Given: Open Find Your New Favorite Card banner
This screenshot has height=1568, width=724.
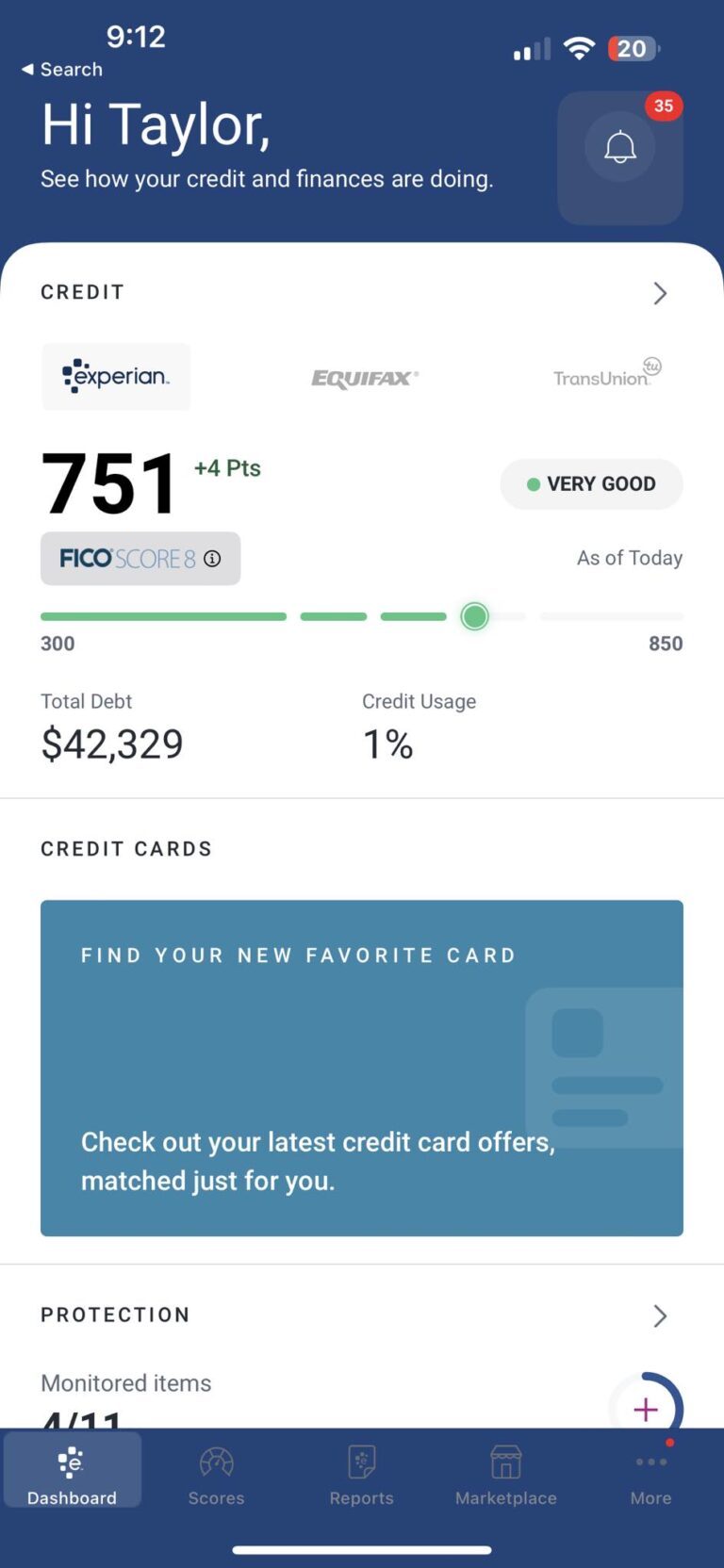Looking at the screenshot, I should pyautogui.click(x=362, y=1068).
